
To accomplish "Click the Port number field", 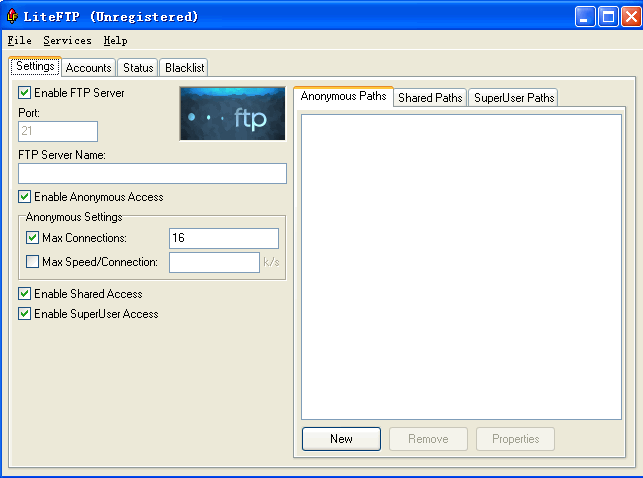I will click(x=58, y=131).
